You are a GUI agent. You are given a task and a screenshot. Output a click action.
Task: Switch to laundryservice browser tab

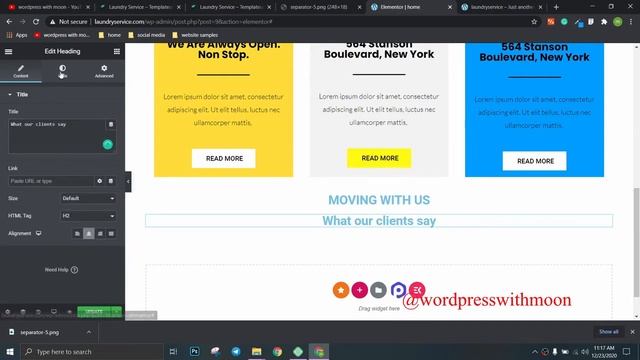pos(502,7)
